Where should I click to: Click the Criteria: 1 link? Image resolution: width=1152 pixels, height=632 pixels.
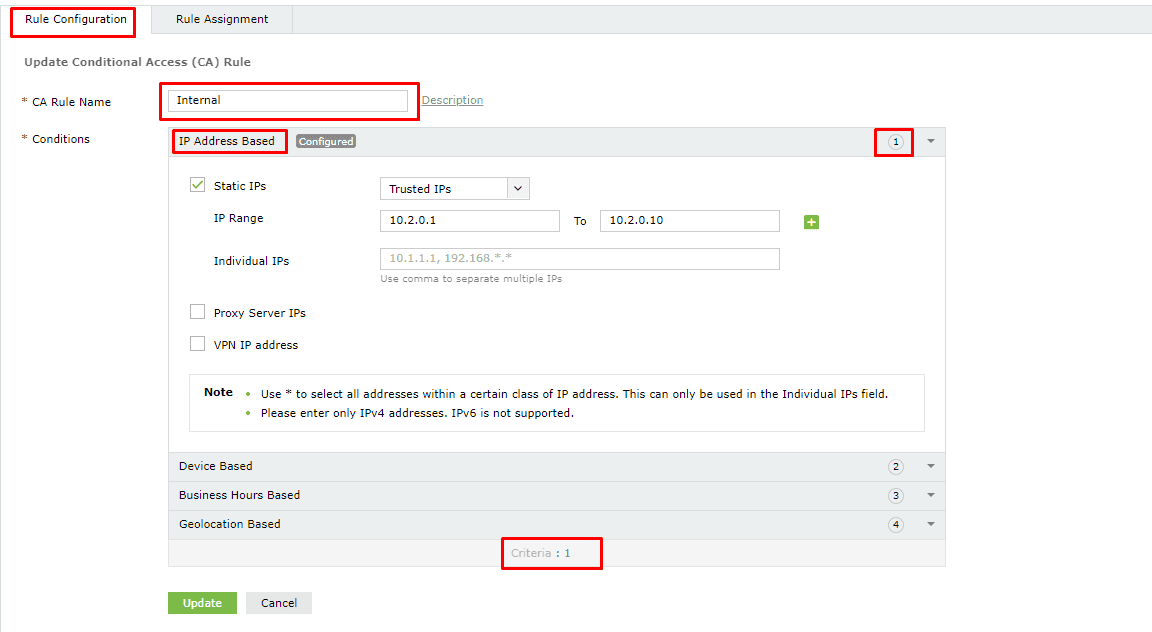coord(551,553)
